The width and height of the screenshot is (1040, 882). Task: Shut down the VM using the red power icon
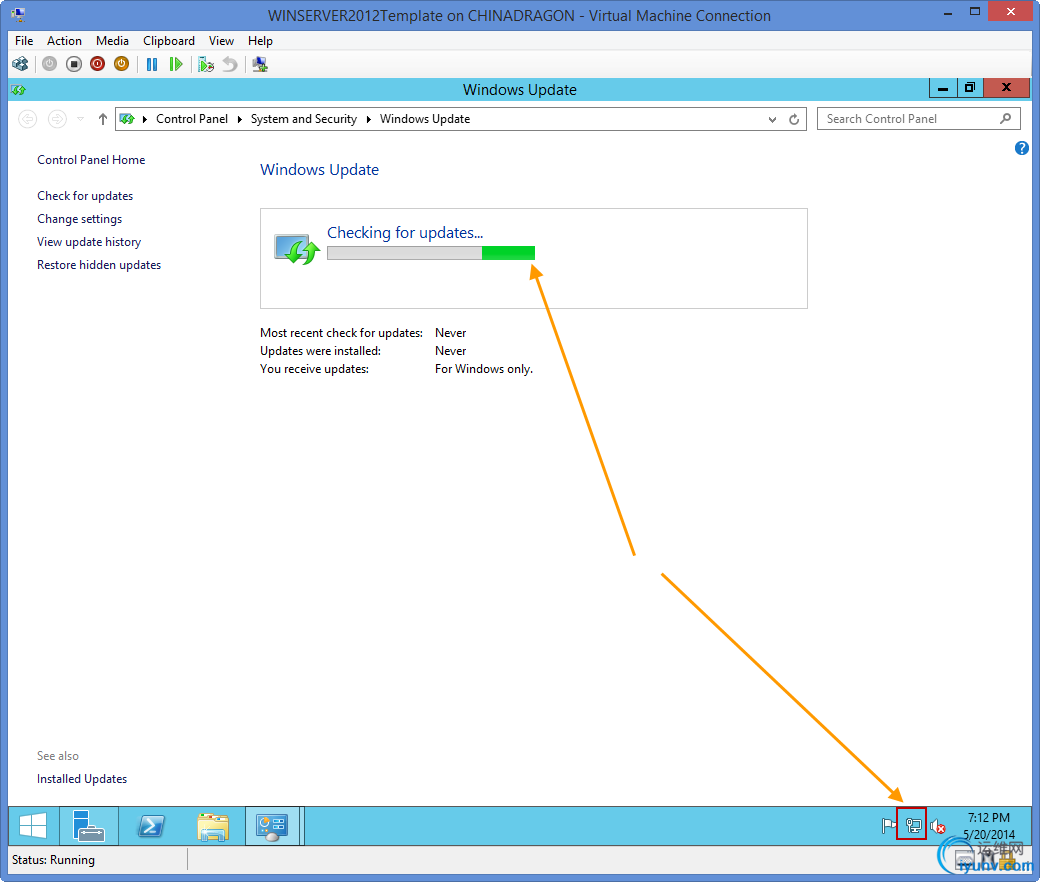tap(98, 64)
